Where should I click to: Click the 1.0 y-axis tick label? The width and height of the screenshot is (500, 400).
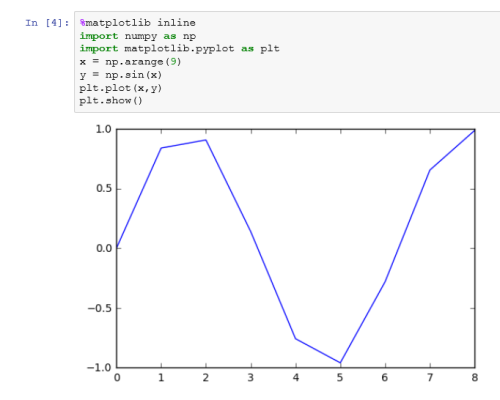tap(104, 129)
